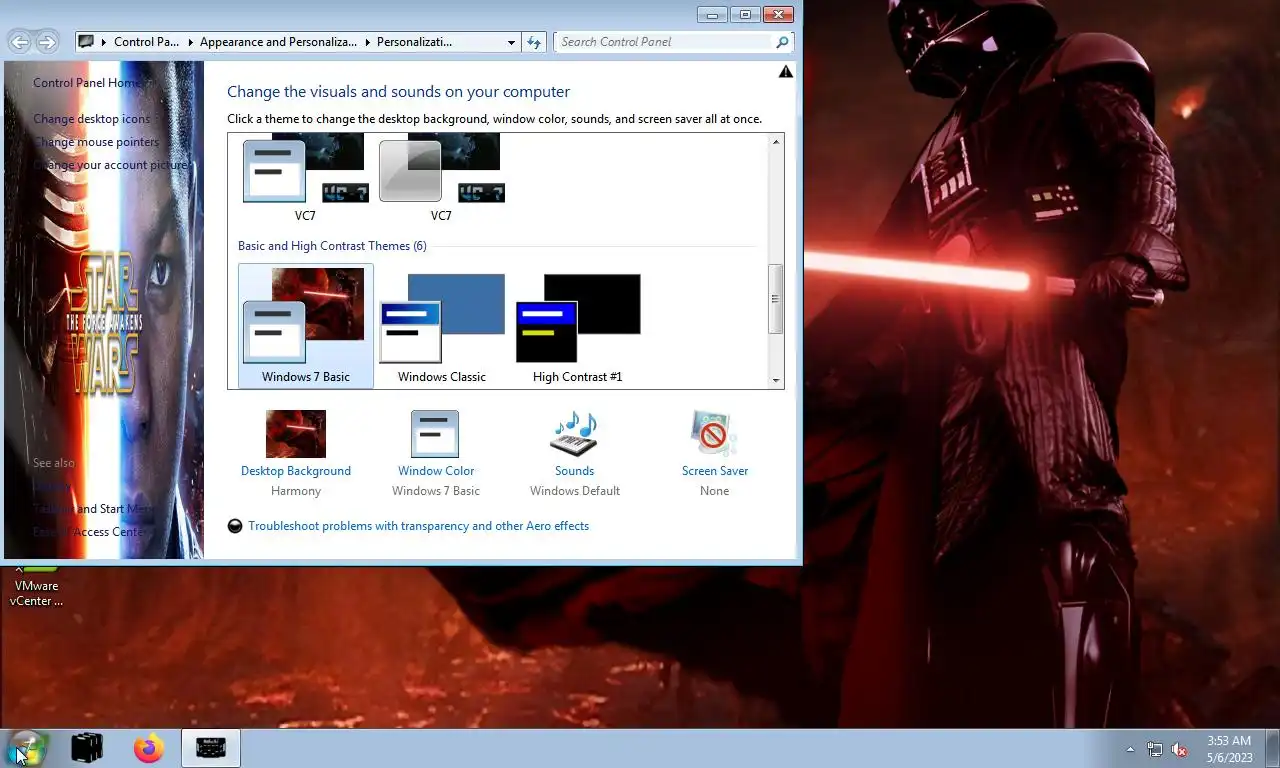The width and height of the screenshot is (1280, 768).
Task: Click the Window Color text link
Action: (x=436, y=471)
